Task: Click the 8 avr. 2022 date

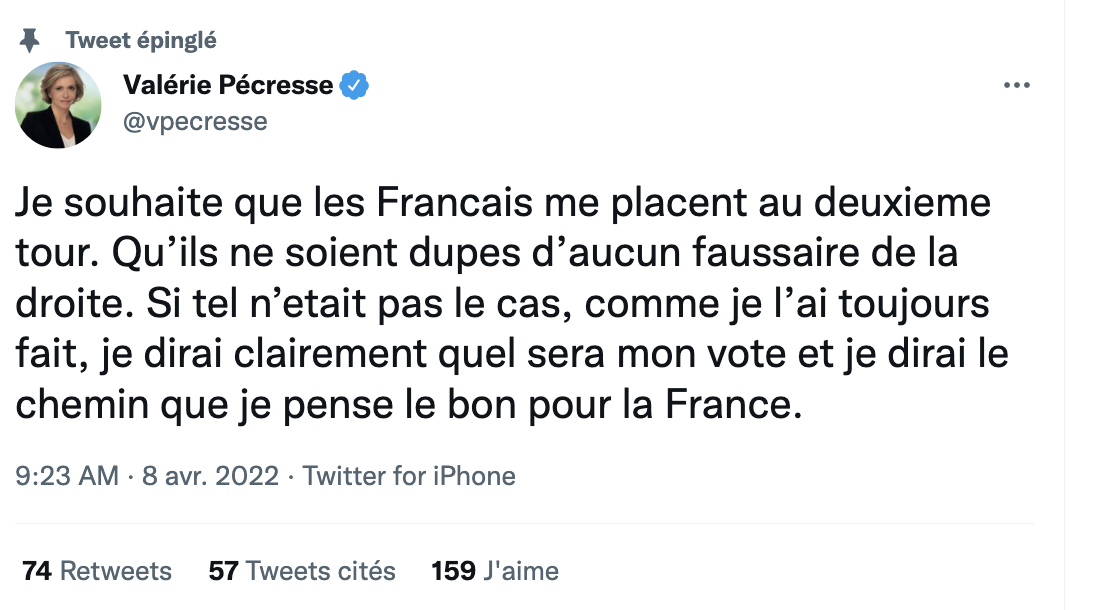Action: (209, 476)
